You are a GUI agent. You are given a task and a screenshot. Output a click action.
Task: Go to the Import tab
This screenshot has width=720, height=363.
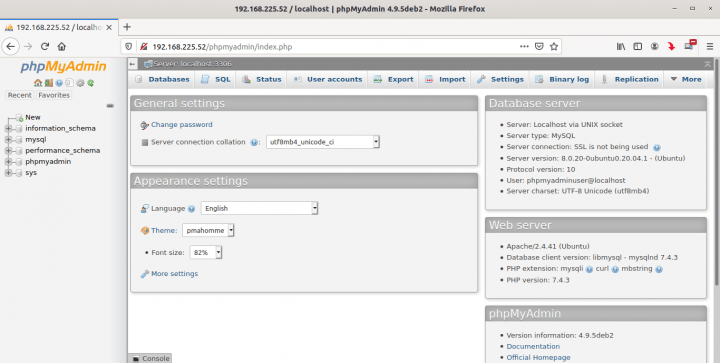445,79
